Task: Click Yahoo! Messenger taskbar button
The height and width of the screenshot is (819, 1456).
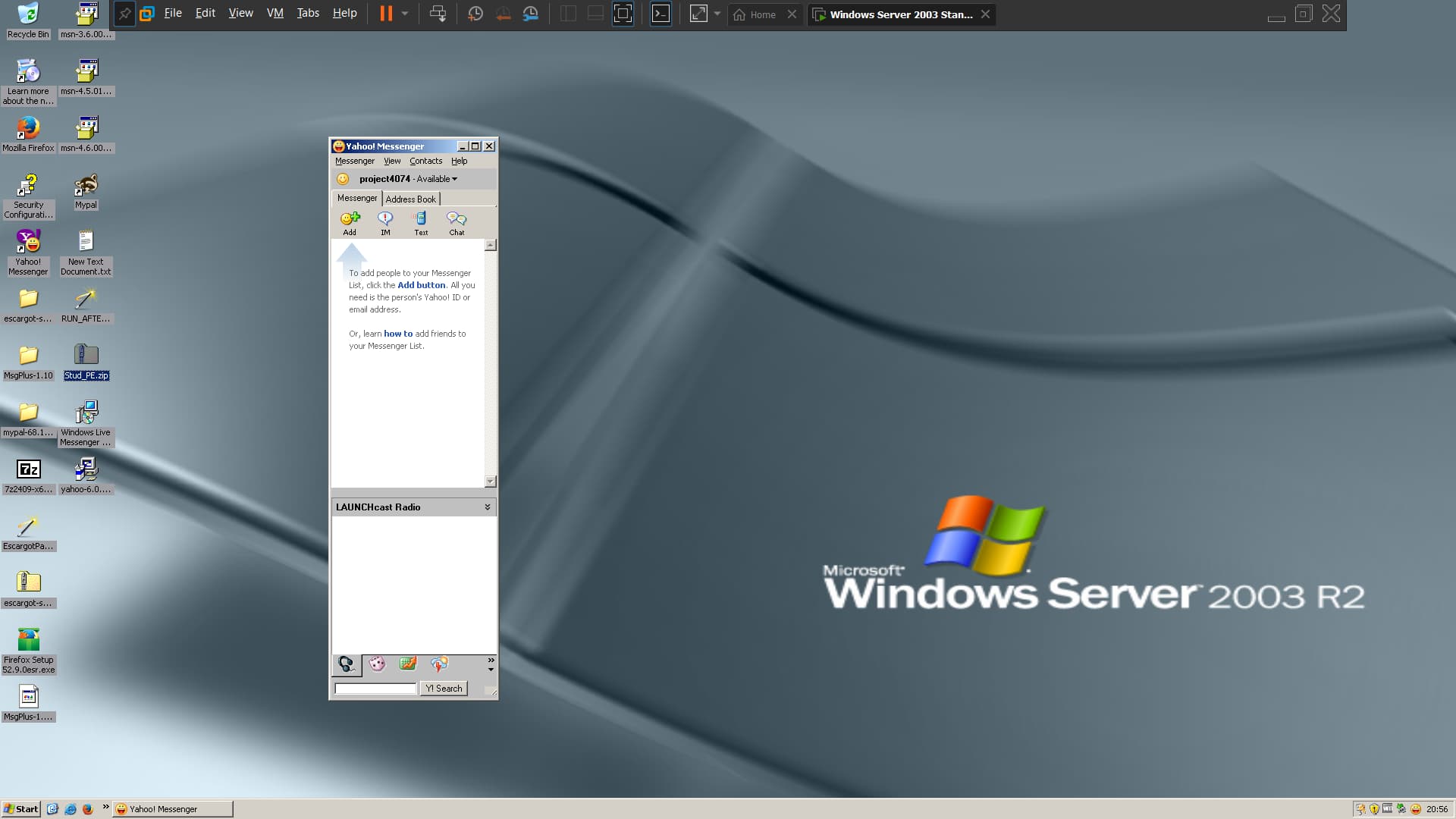Action: [173, 809]
